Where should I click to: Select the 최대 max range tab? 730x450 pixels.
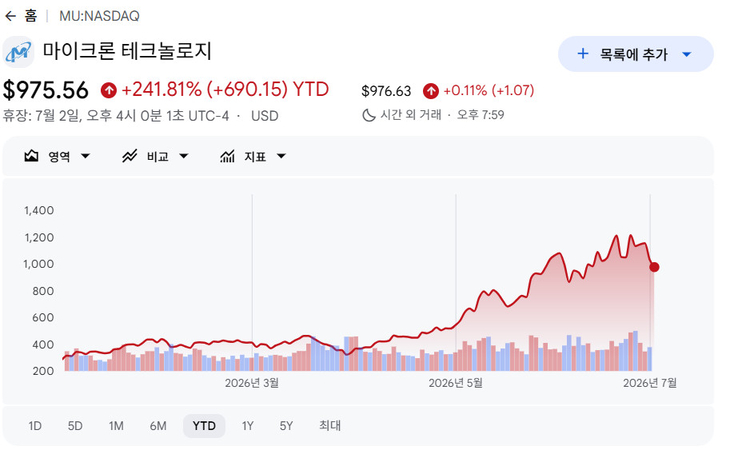pyautogui.click(x=330, y=425)
